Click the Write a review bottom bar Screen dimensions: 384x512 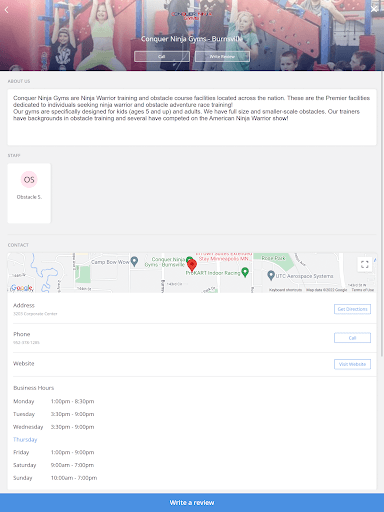[x=192, y=503]
